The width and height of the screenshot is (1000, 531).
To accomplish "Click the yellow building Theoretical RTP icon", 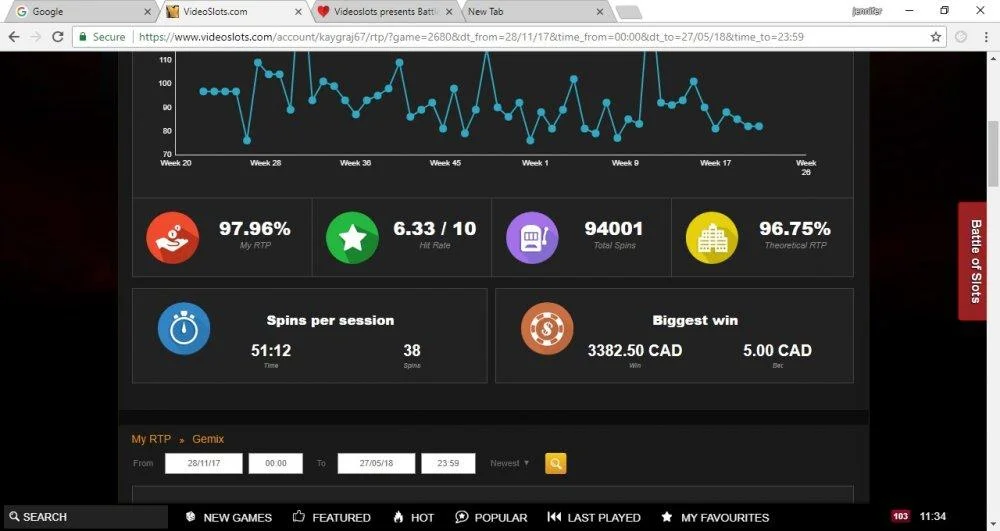I will [712, 238].
